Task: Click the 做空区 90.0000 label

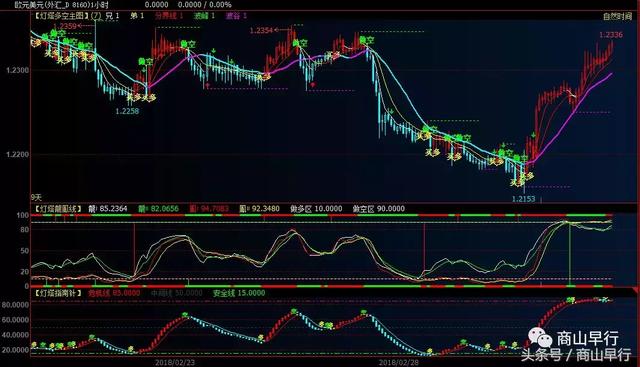Action: (x=378, y=209)
